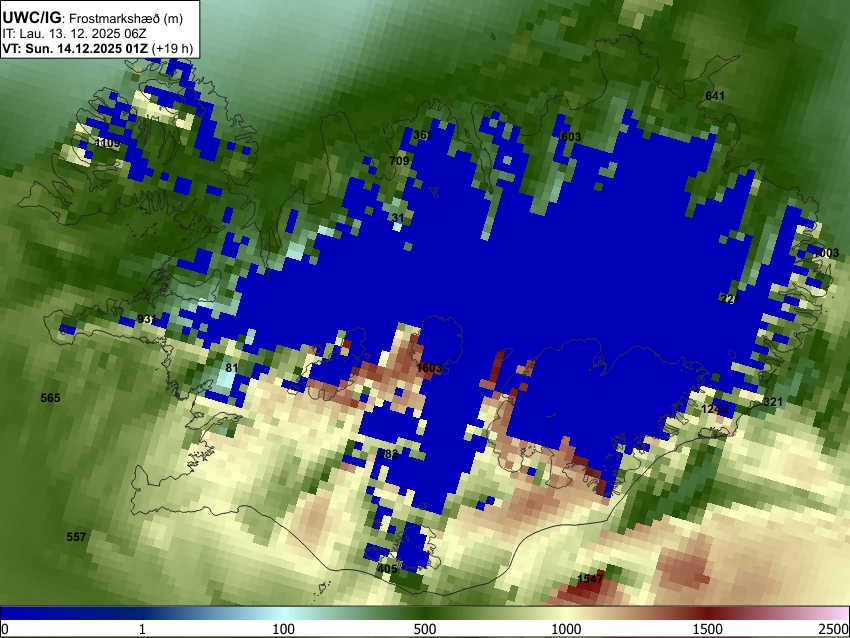The width and height of the screenshot is (850, 638).
Task: Click the map value 283
Action: click(x=388, y=454)
